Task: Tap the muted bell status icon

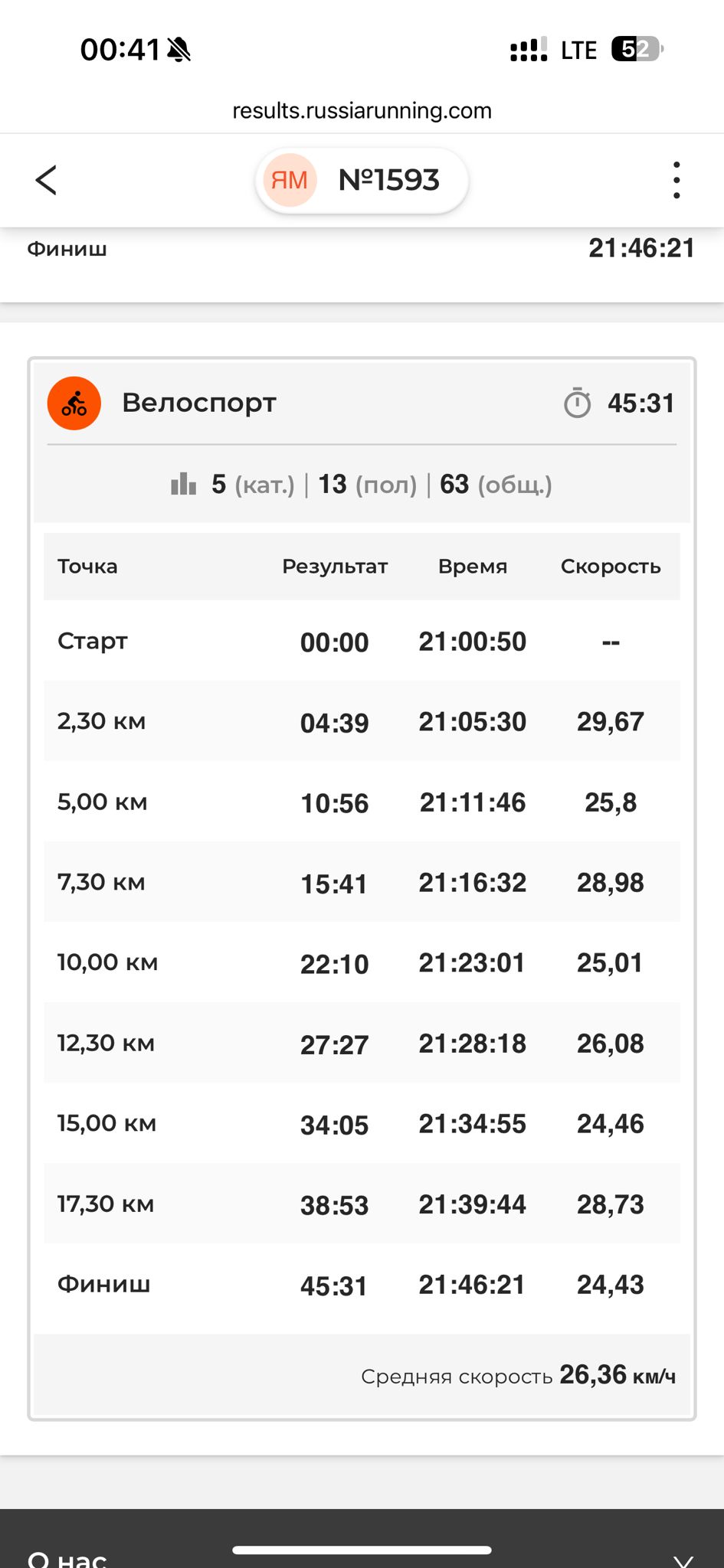Action: click(179, 50)
